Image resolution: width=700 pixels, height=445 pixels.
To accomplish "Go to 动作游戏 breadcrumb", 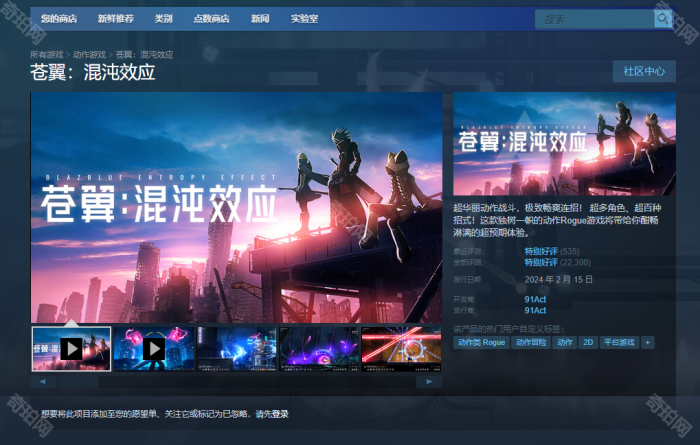I will pyautogui.click(x=89, y=54).
